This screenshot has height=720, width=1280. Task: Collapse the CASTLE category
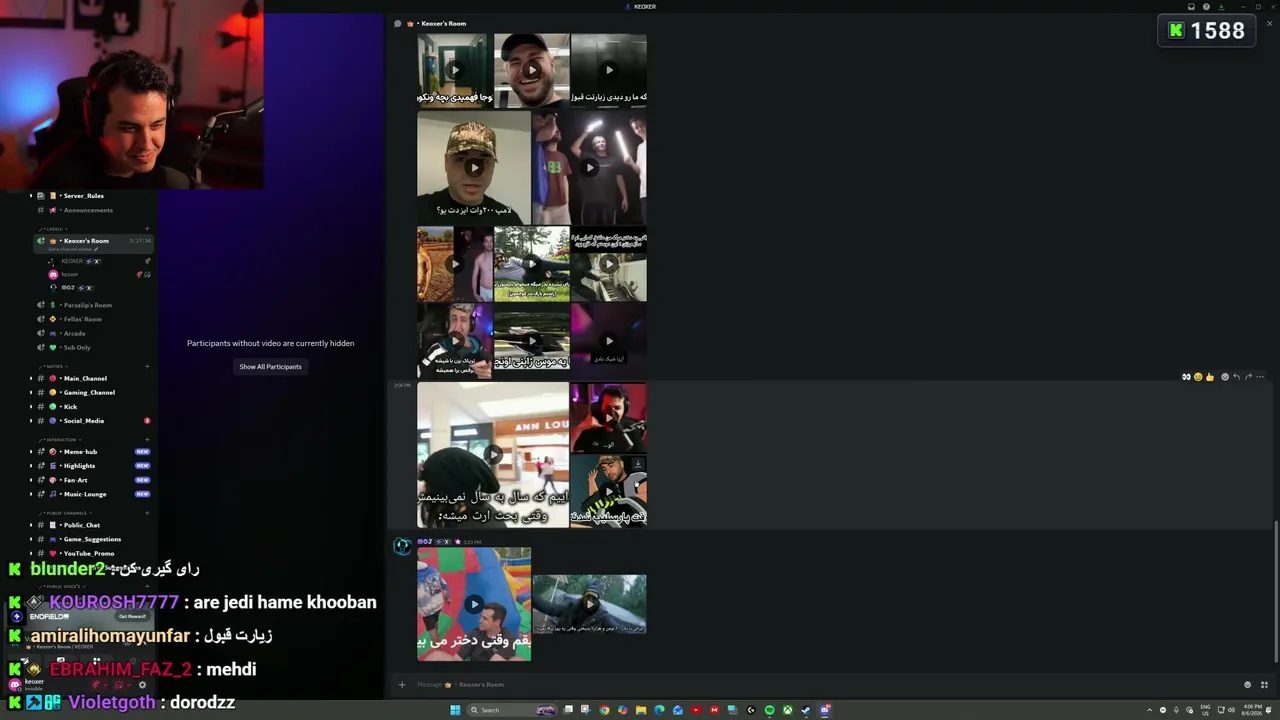[x=54, y=229]
